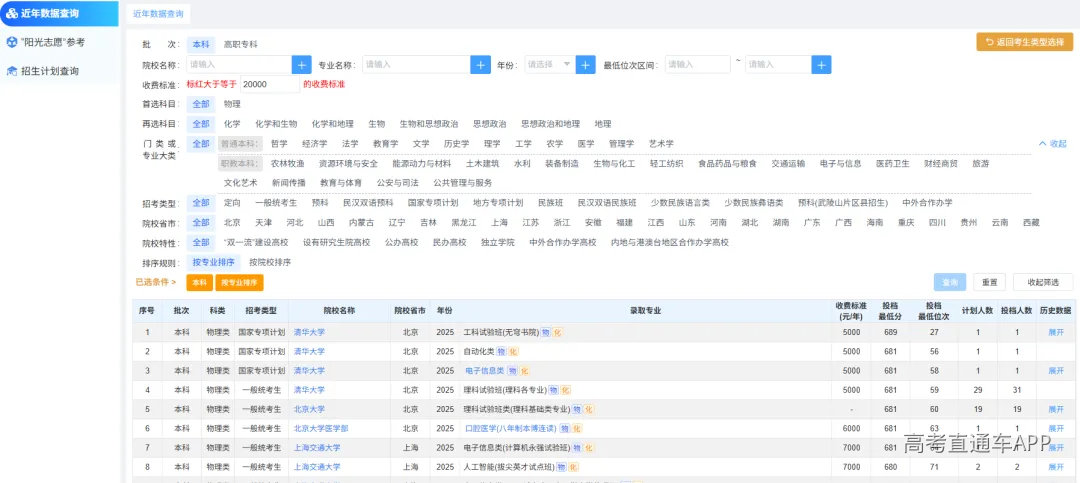The height and width of the screenshot is (483, 1080).
Task: Click plus button next to 专业名称 field
Action: click(481, 65)
